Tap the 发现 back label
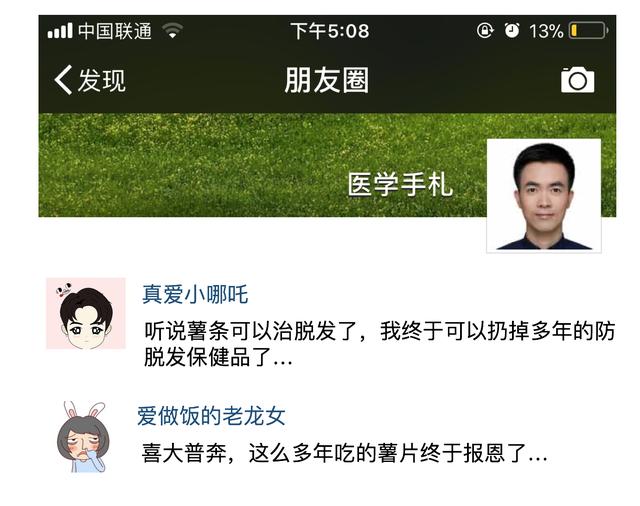The image size is (640, 506). tap(102, 80)
